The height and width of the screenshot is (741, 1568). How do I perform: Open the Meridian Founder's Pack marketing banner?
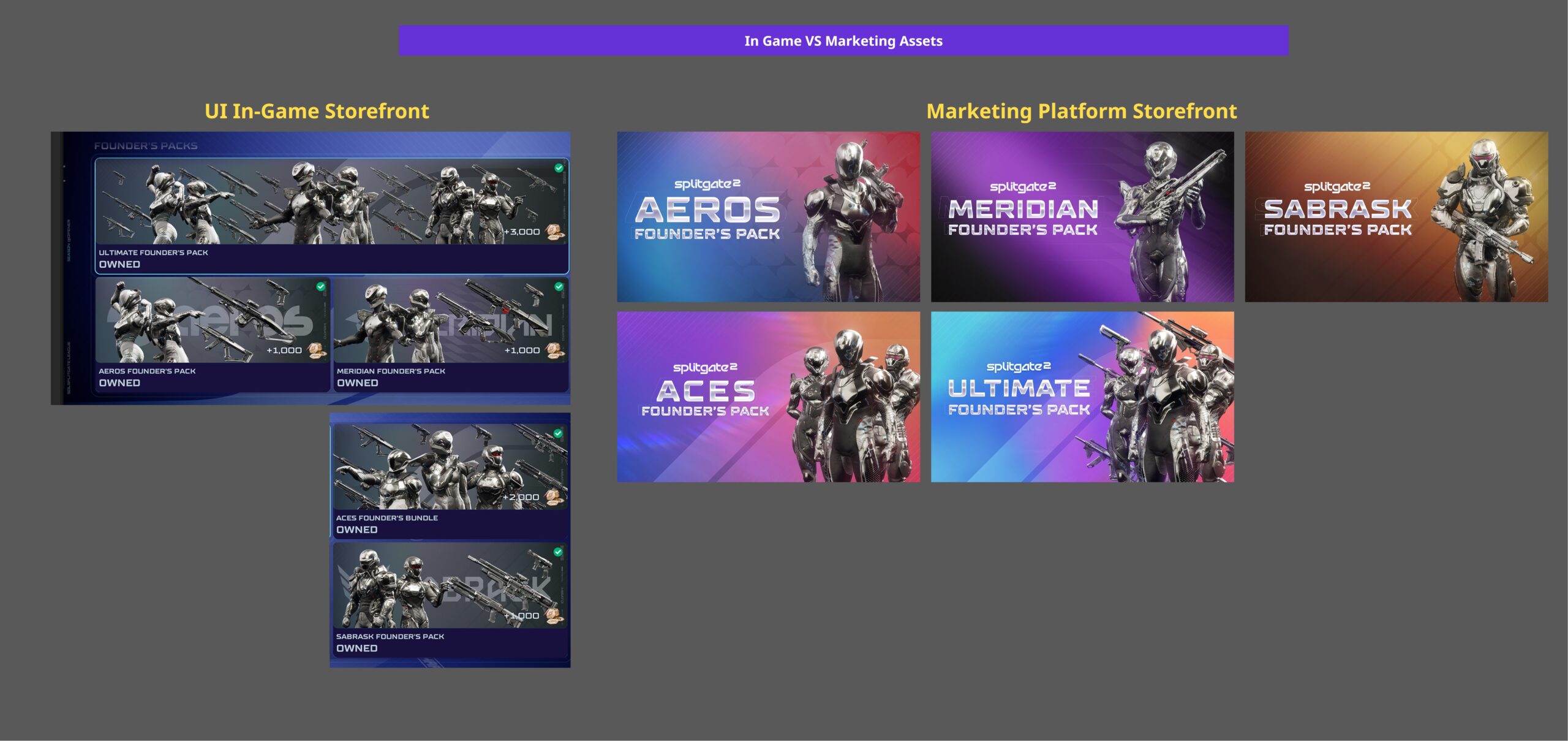1082,216
